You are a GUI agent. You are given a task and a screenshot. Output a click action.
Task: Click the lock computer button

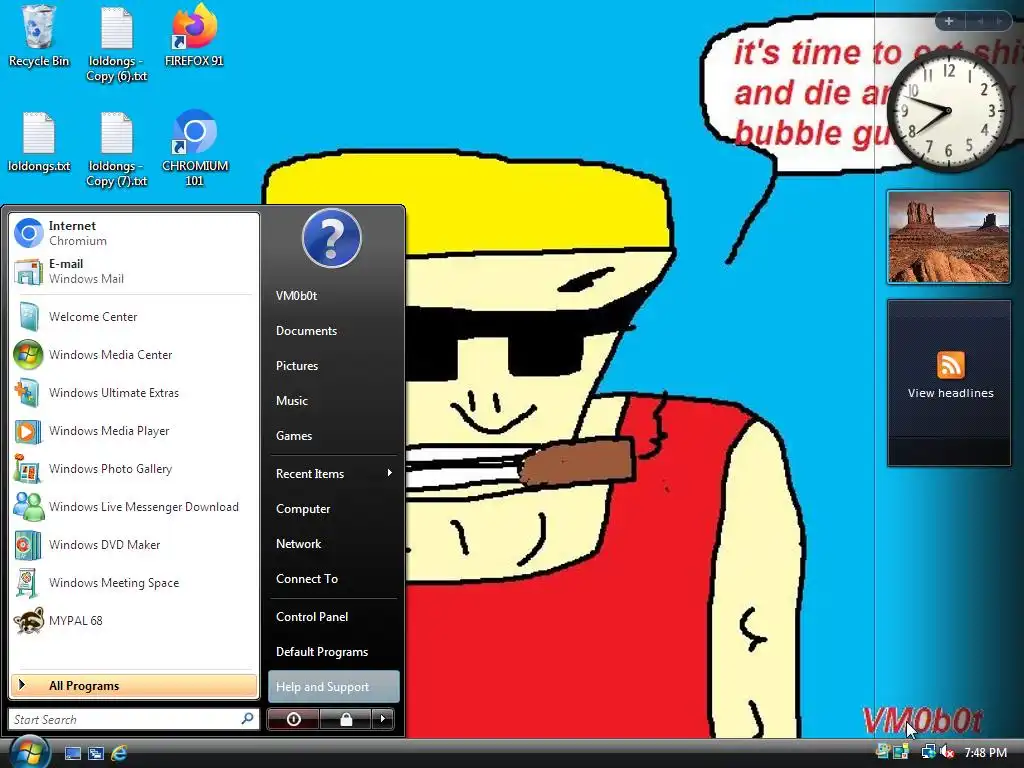[x=346, y=719]
